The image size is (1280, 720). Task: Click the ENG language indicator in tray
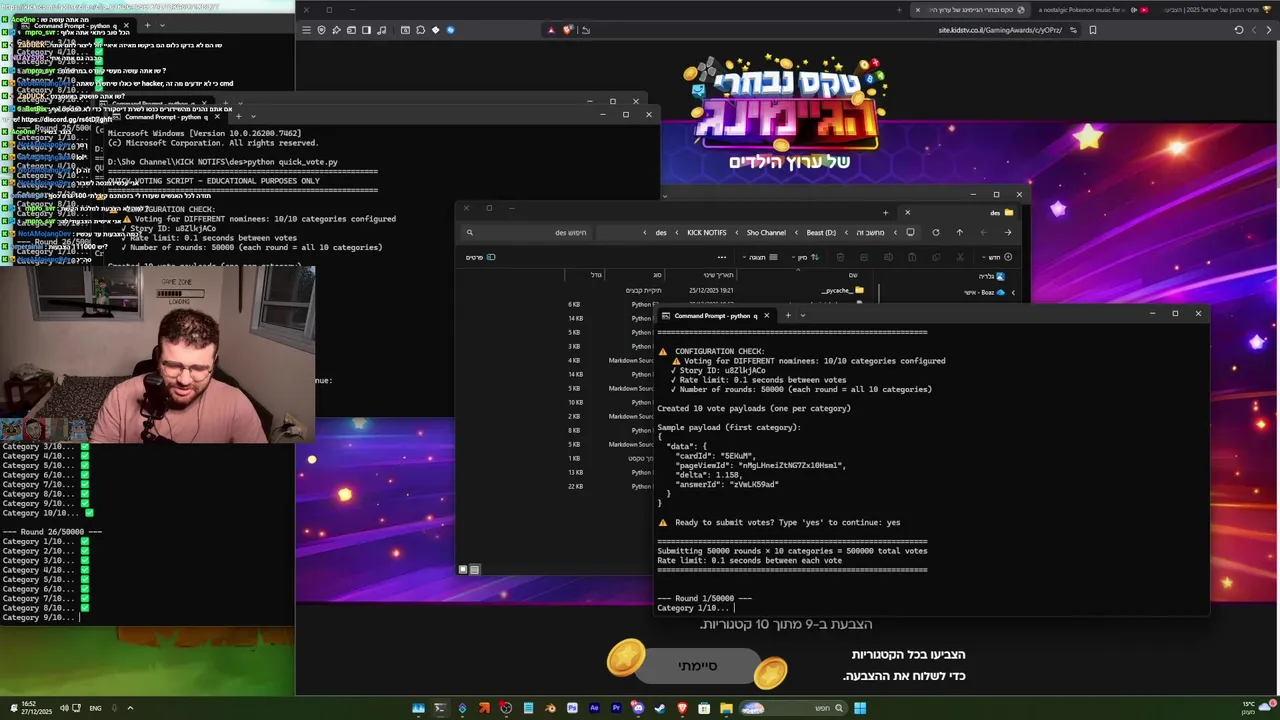pos(95,708)
